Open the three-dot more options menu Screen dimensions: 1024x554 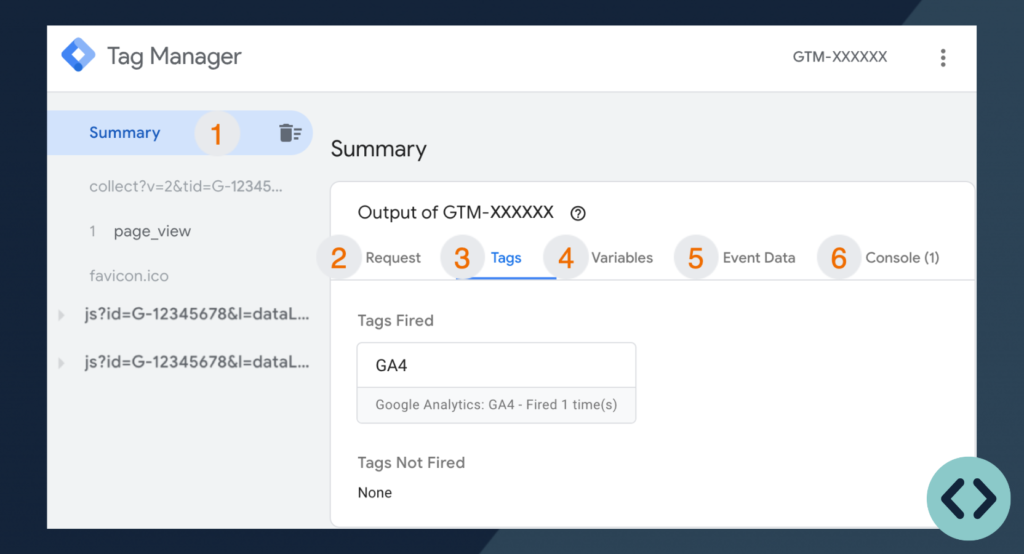pyautogui.click(x=942, y=57)
